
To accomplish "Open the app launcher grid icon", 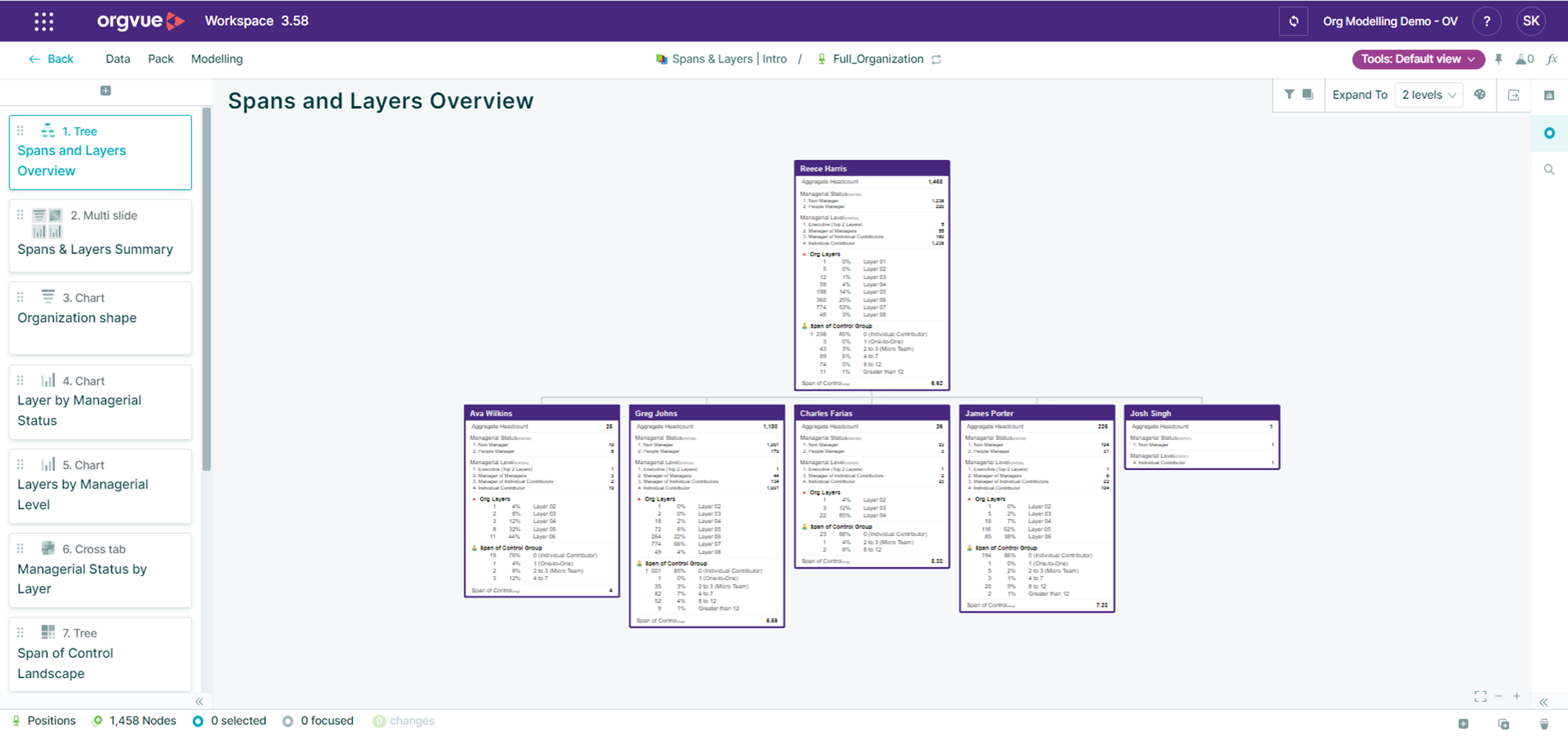I will click(x=44, y=21).
